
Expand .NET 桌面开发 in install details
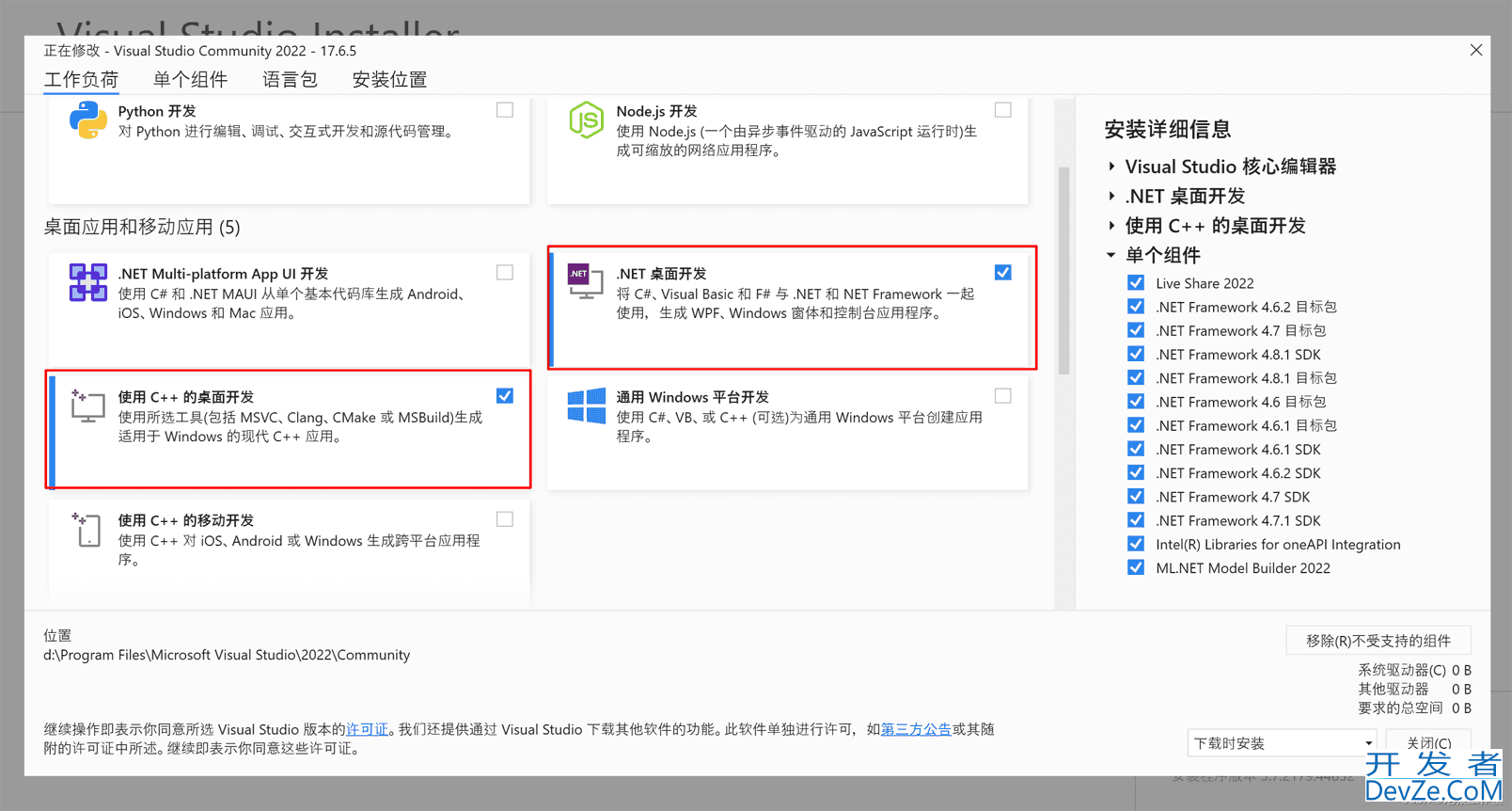click(x=1111, y=196)
